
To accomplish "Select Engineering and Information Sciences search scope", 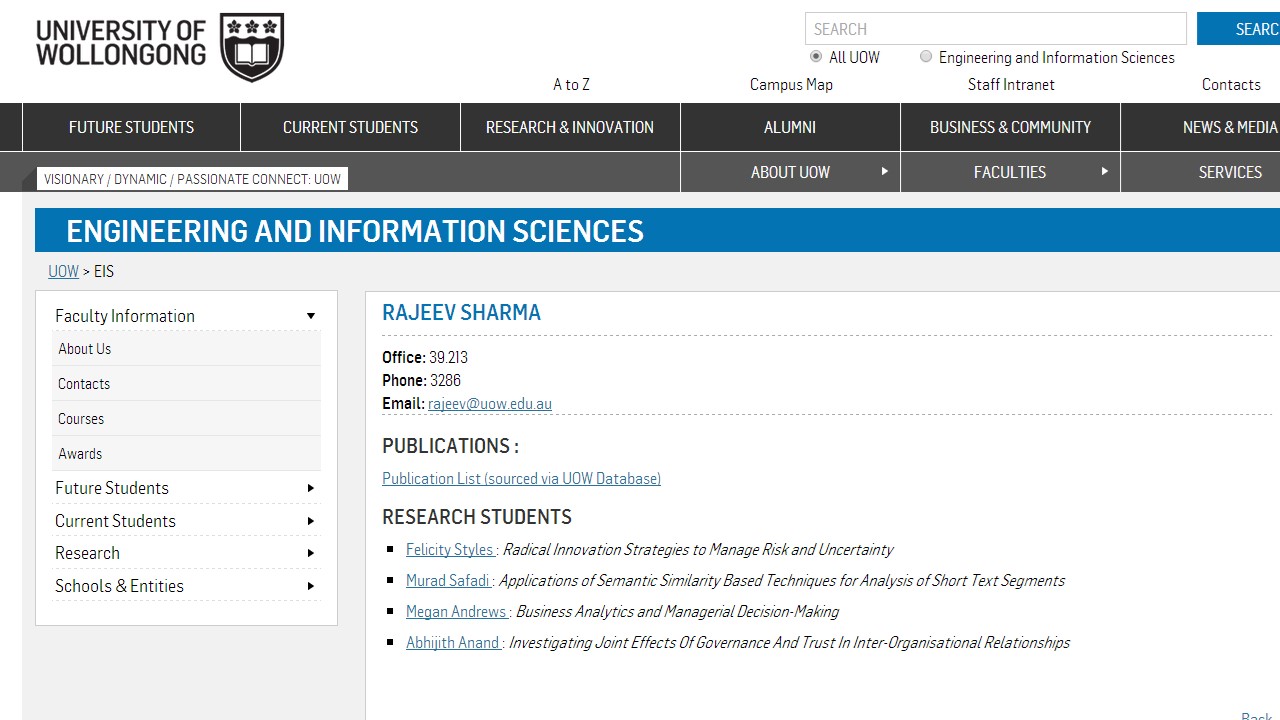I will pyautogui.click(x=926, y=57).
